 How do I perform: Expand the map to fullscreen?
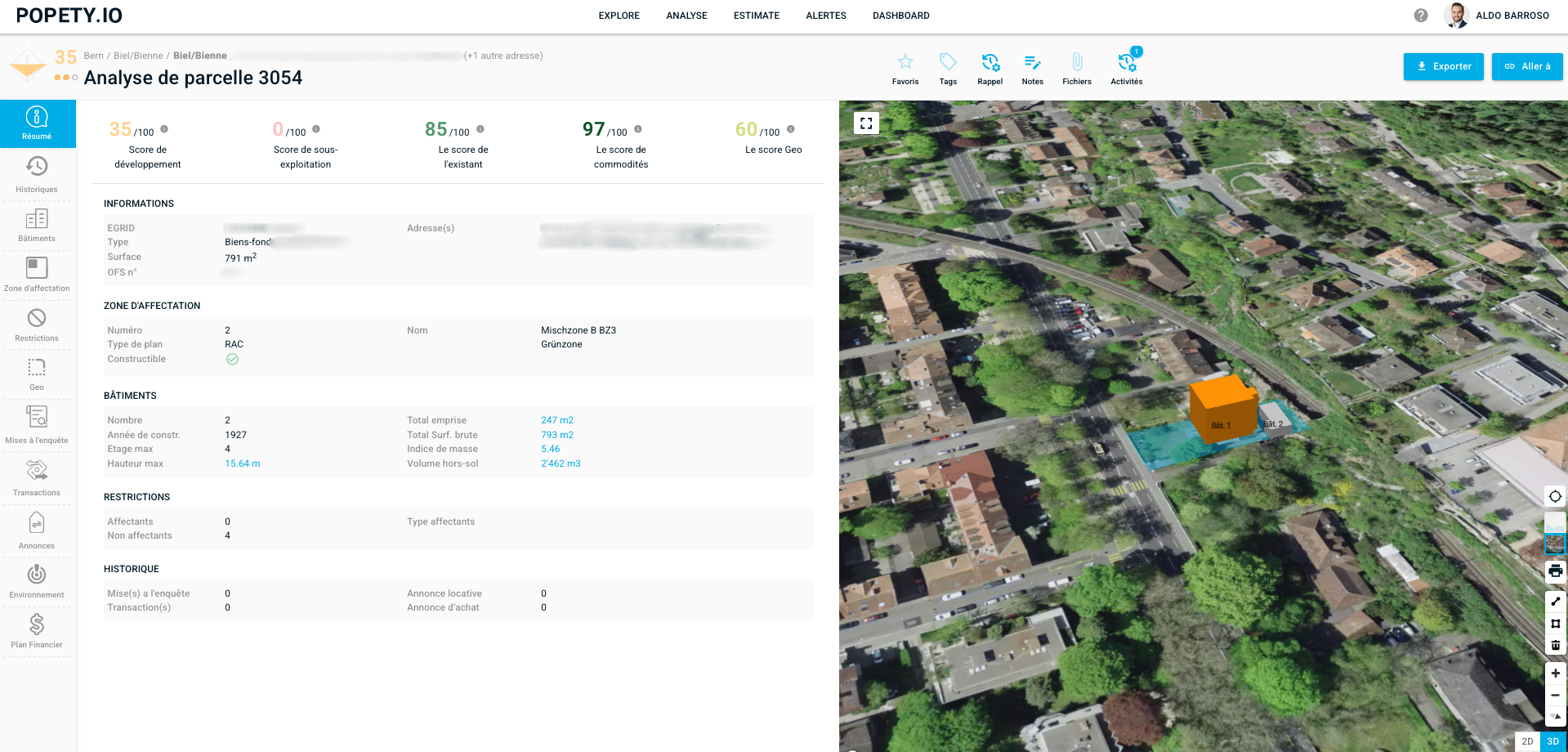pyautogui.click(x=866, y=123)
